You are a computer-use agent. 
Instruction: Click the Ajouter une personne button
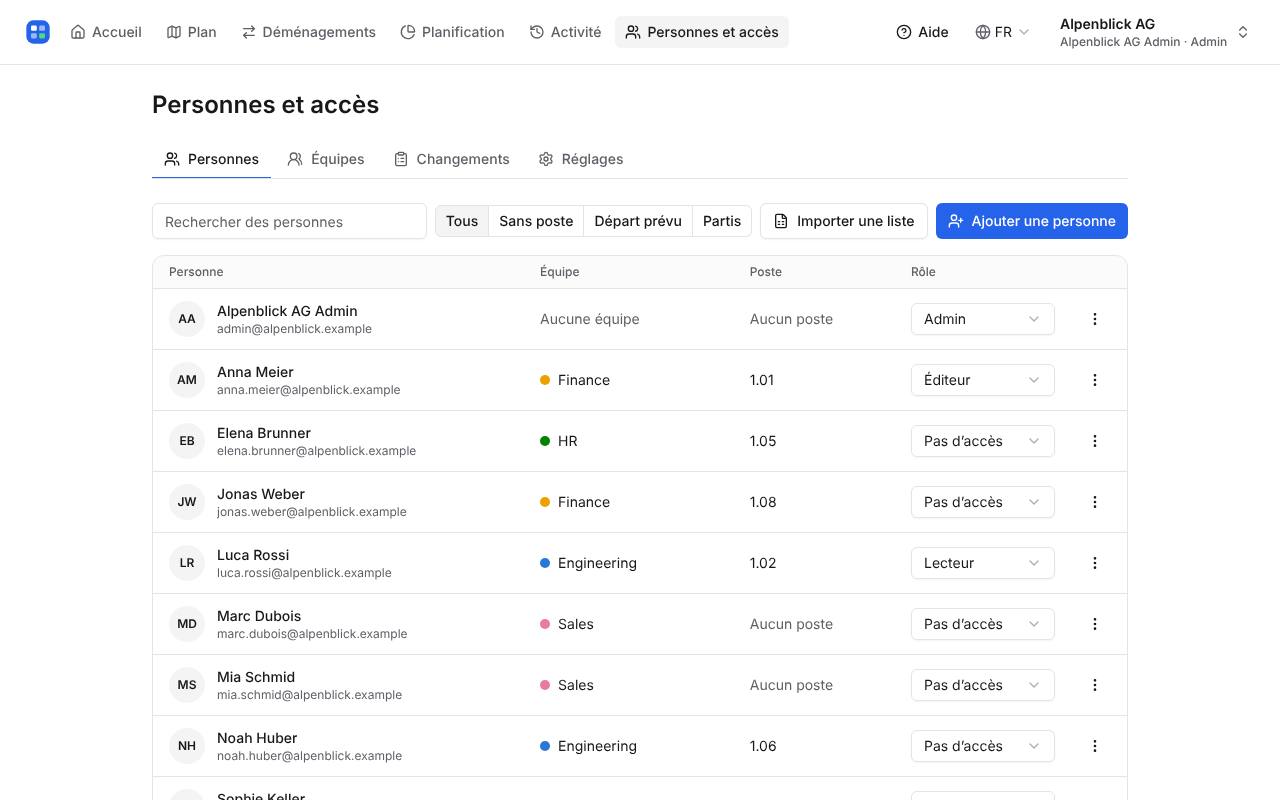click(1032, 221)
